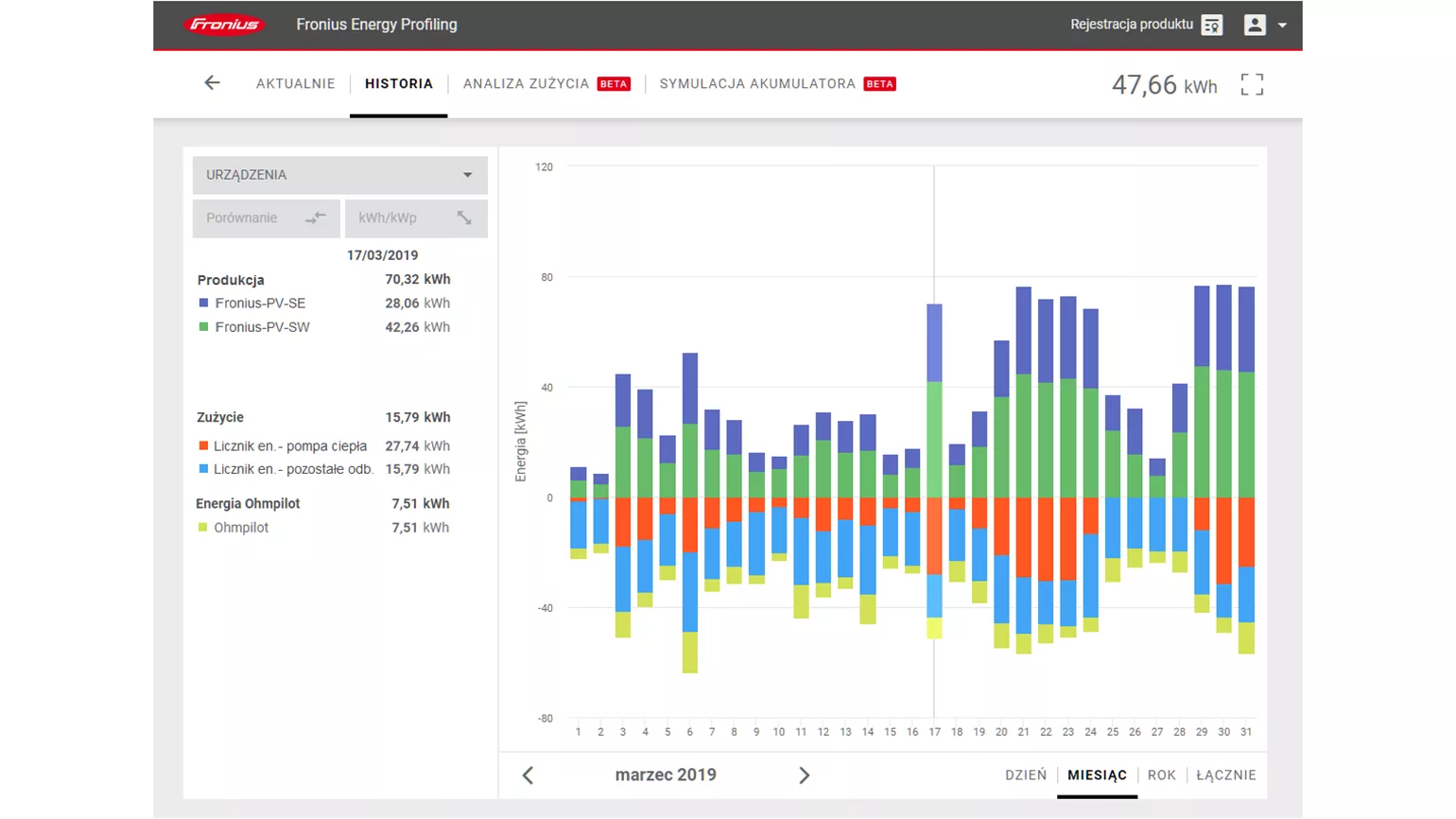This screenshot has height=819, width=1456.
Task: Click the chart bar for day 3
Action: pyautogui.click(x=623, y=506)
